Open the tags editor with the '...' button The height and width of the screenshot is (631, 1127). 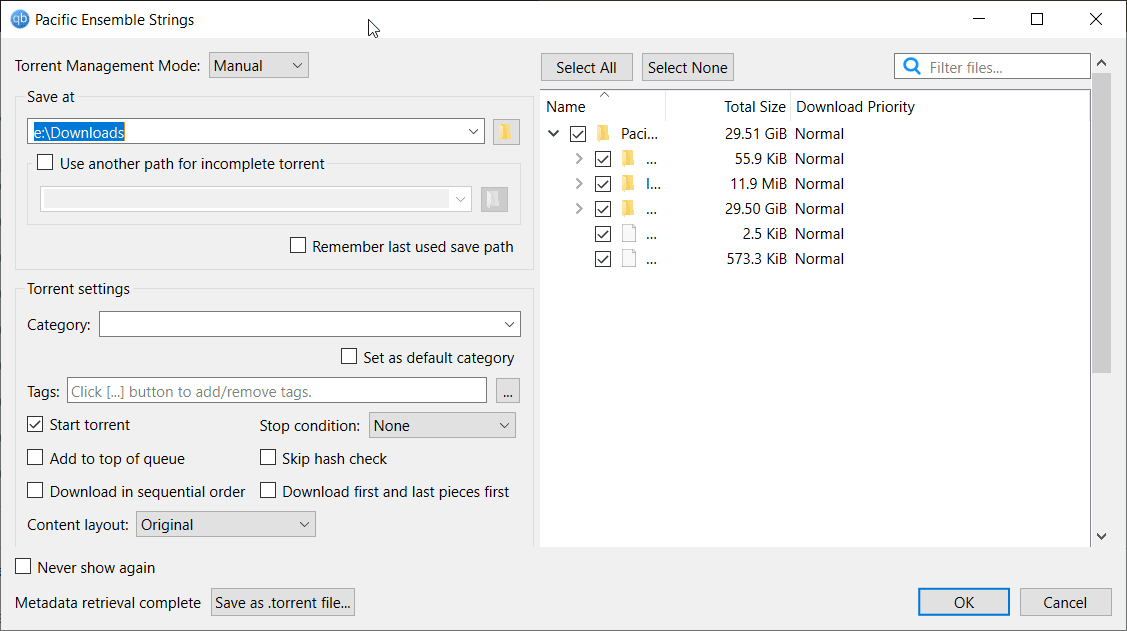tap(507, 391)
